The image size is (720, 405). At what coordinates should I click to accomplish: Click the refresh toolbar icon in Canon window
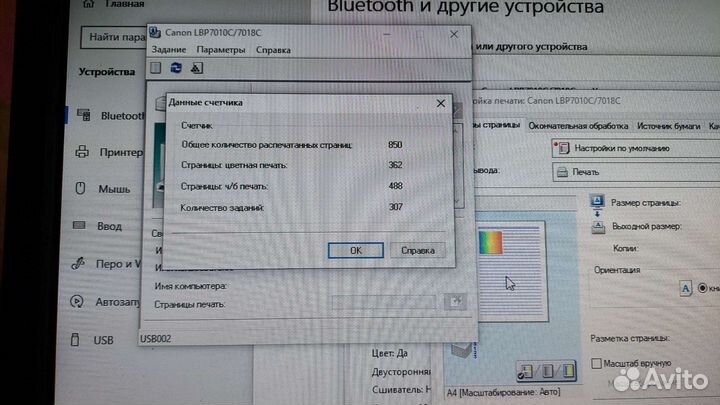176,68
